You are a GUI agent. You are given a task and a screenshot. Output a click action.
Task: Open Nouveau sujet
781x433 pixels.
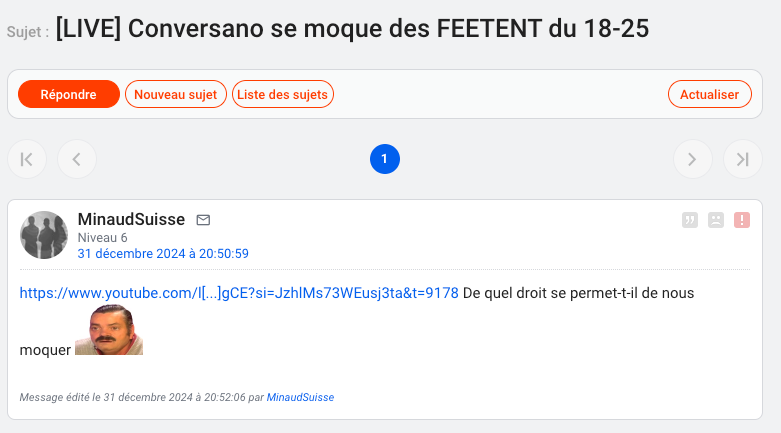(176, 94)
